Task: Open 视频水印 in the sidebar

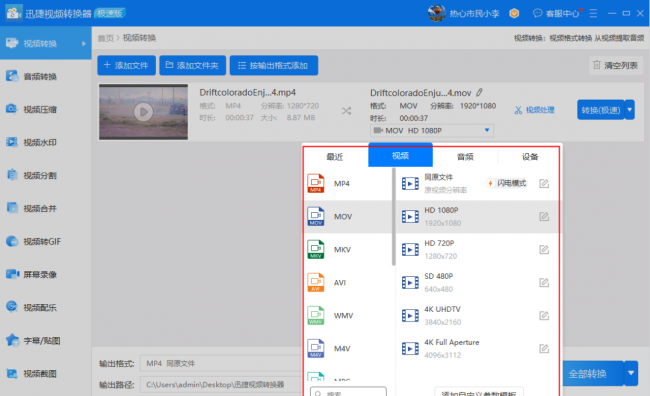Action: point(45,142)
